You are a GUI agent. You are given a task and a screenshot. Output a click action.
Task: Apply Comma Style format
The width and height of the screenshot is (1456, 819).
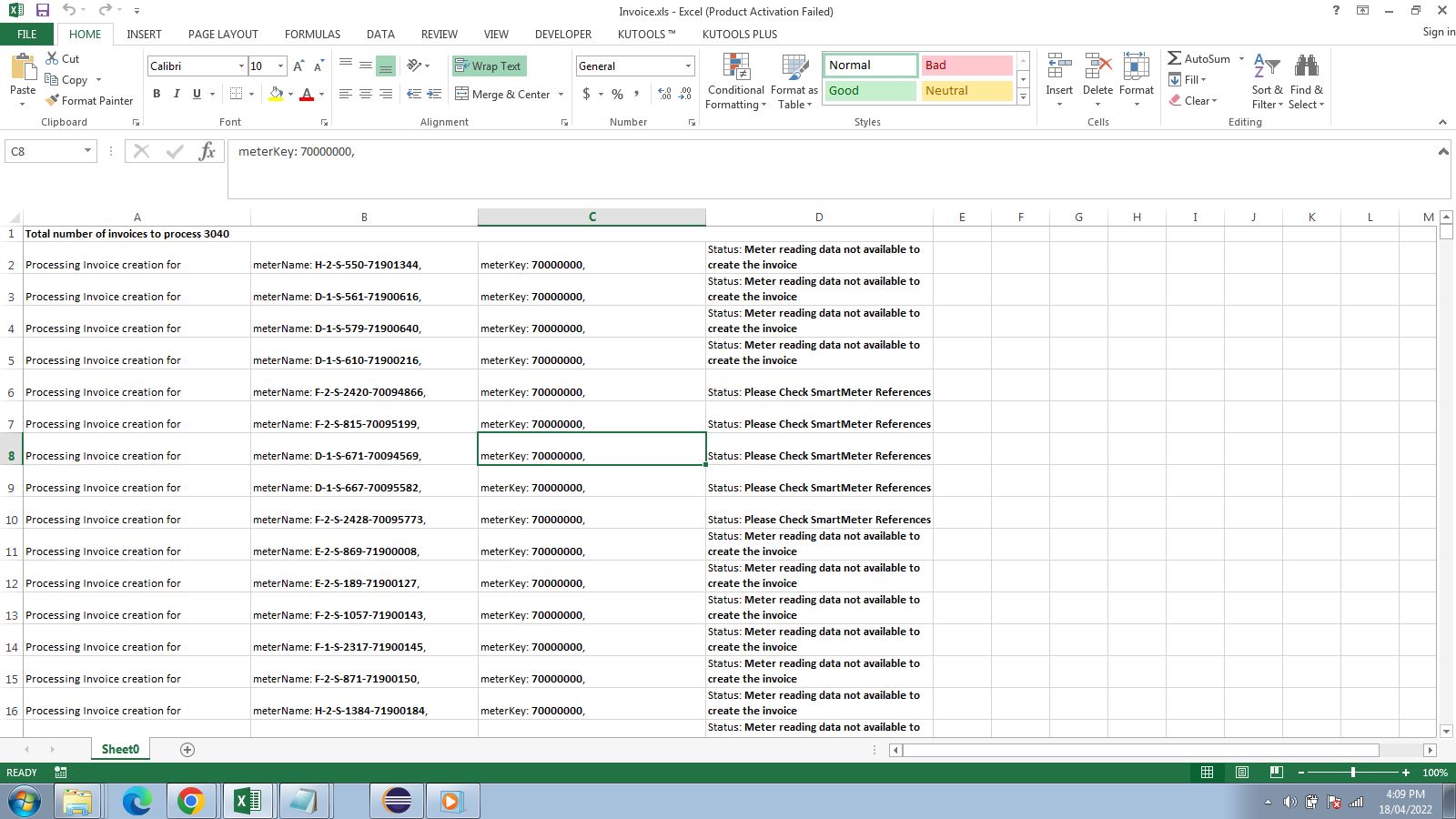click(x=636, y=94)
